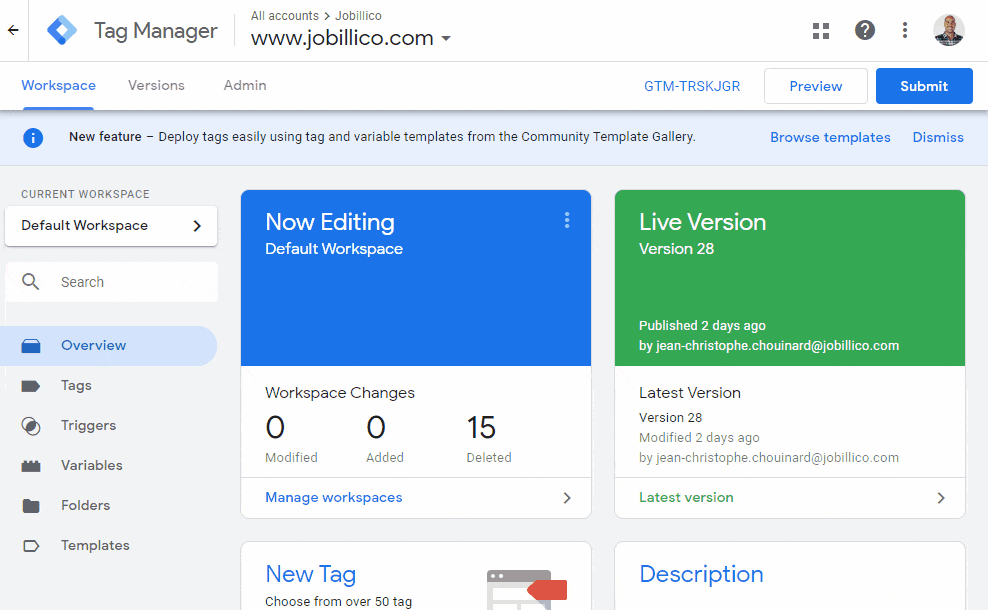This screenshot has height=610, width=988.
Task: Click the Tag Manager logo
Action: tap(62, 30)
